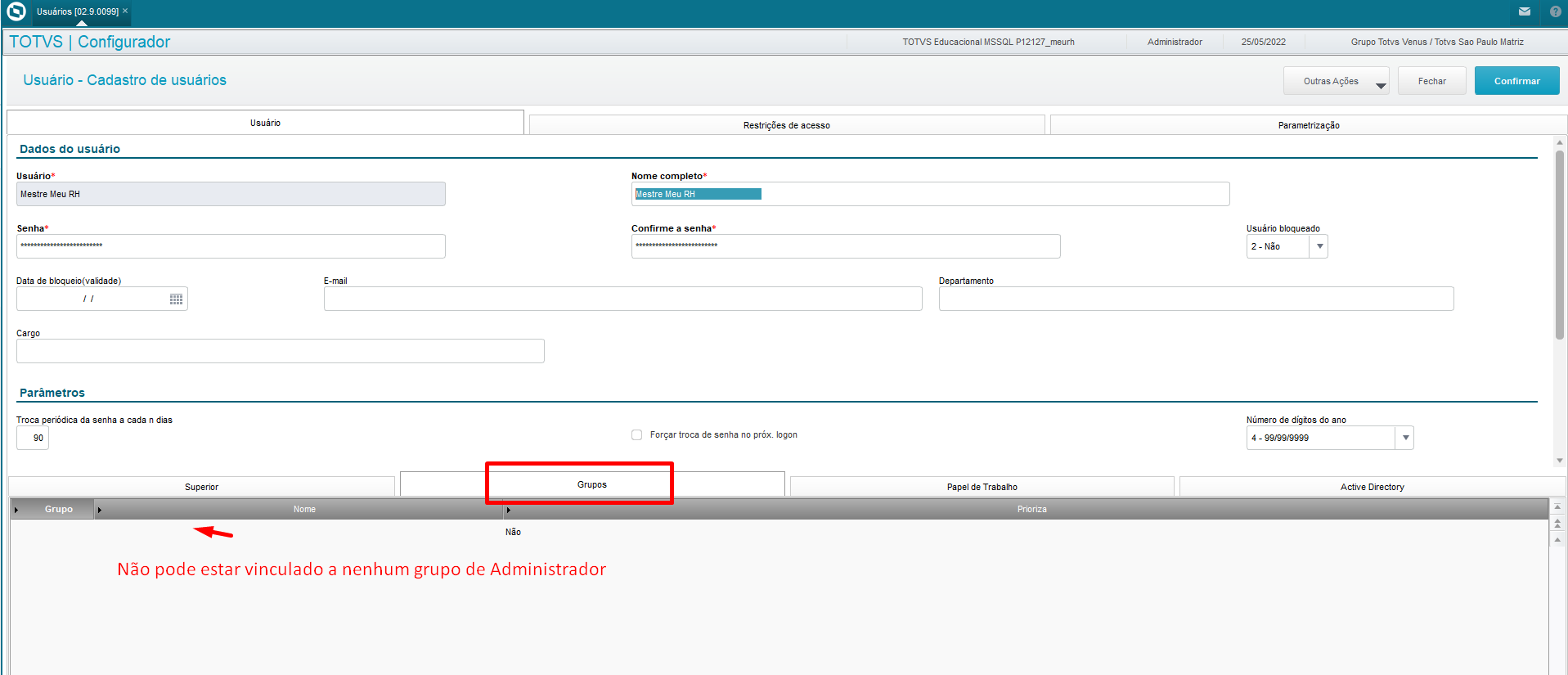Click the E-mail input field
Screen dimensions: 1568x675
[x=622, y=299]
